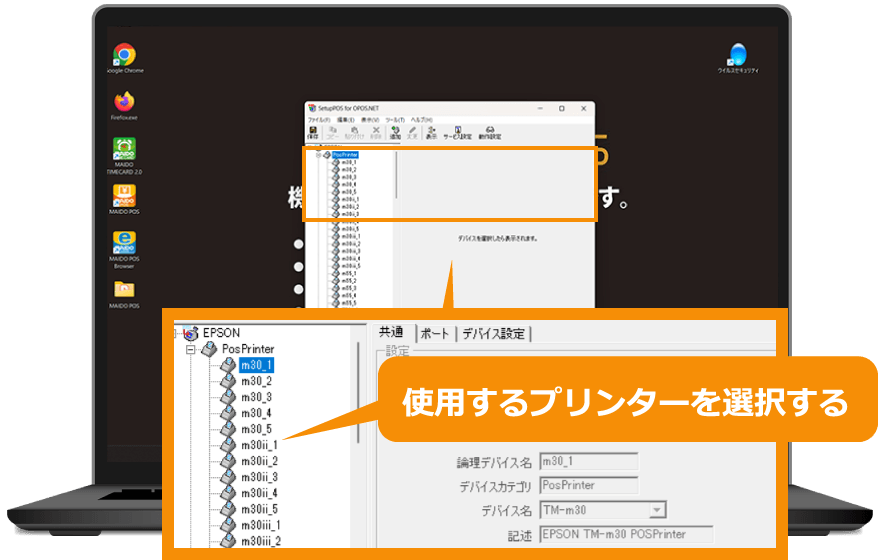Click the EPSON root icon in enlarged tree
This screenshot has width=880, height=560.
click(x=191, y=333)
